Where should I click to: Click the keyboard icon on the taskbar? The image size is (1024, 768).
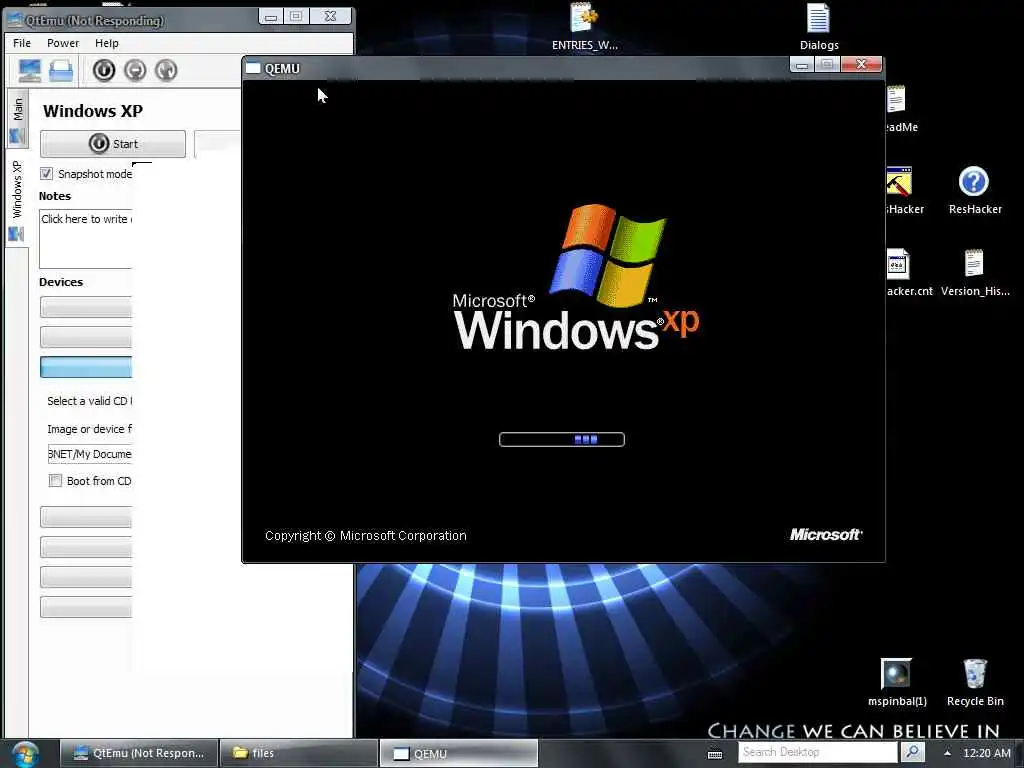[x=715, y=754]
